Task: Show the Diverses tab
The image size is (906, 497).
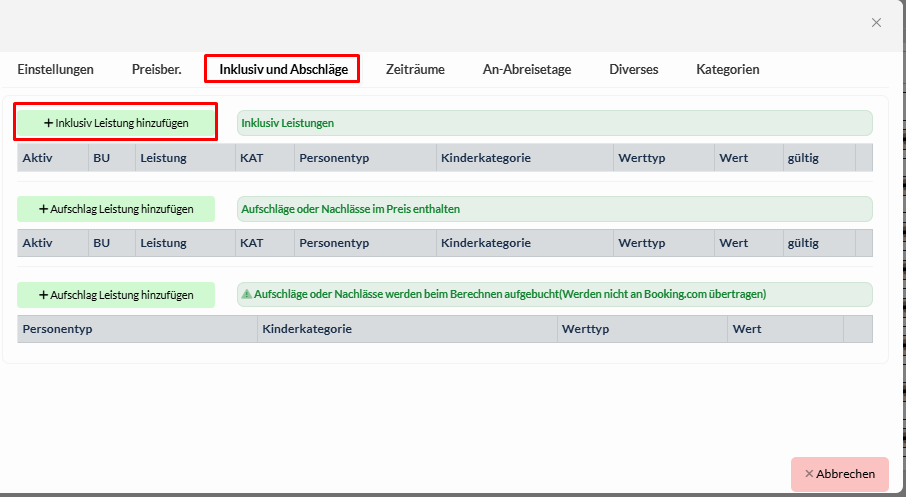Action: coord(634,69)
